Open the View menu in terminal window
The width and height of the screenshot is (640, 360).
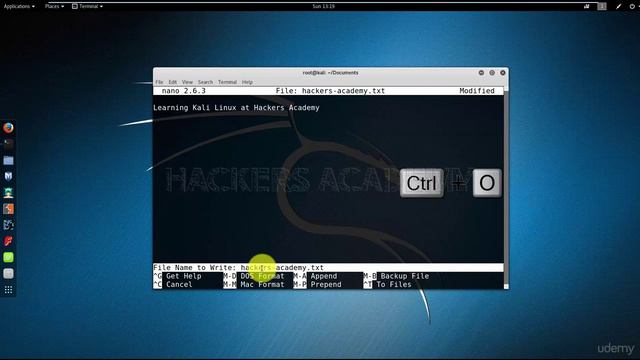pyautogui.click(x=187, y=82)
